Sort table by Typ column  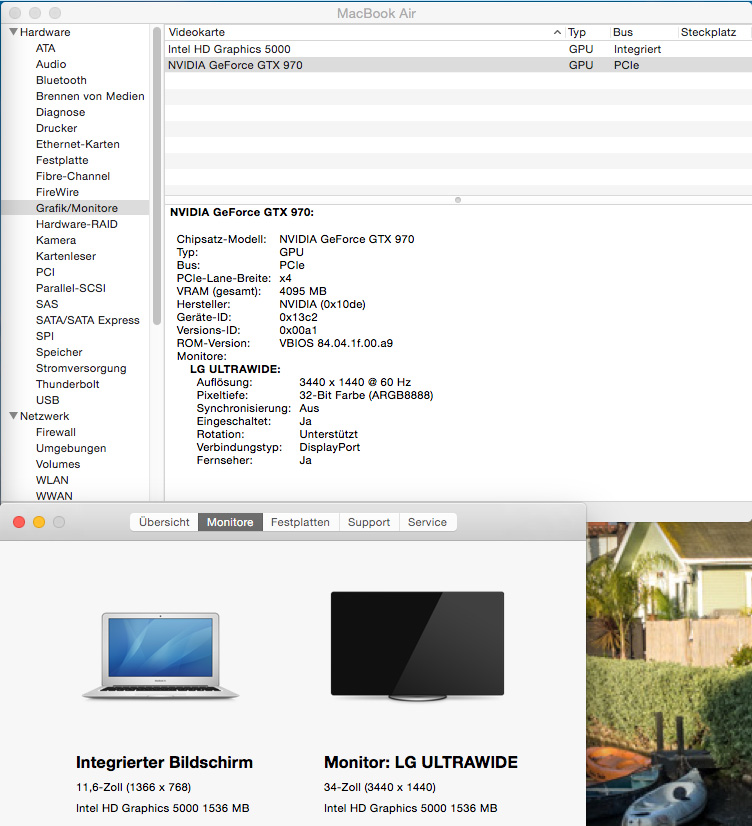tap(587, 32)
